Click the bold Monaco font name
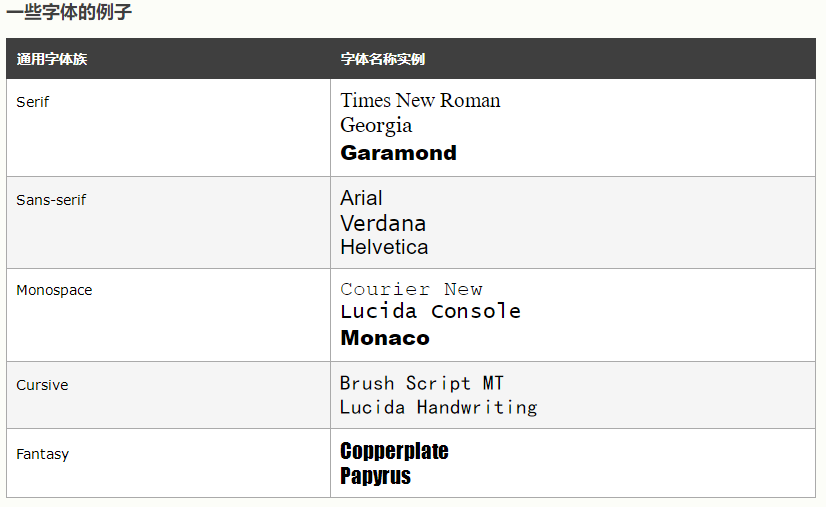826x507 pixels. pos(385,338)
